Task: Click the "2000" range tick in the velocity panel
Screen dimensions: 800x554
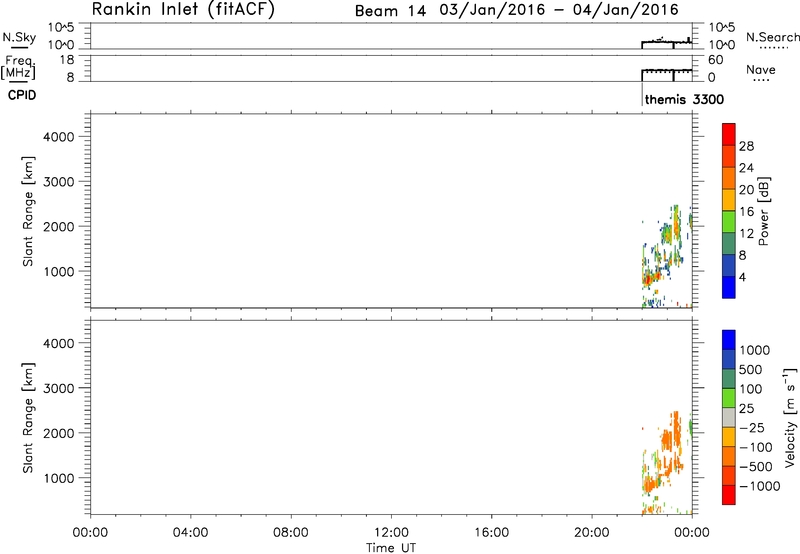Action: (59, 433)
